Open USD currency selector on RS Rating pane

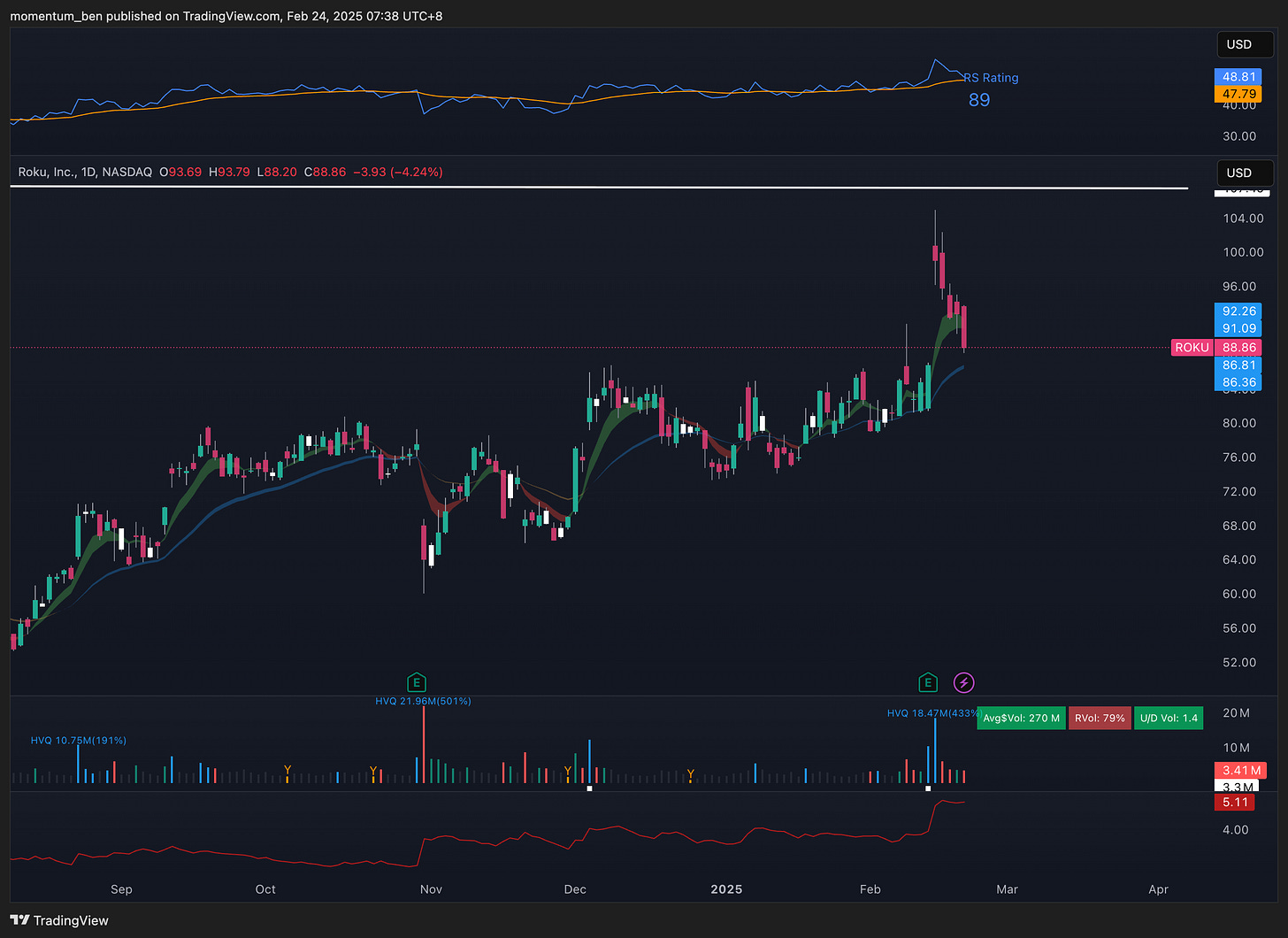pyautogui.click(x=1245, y=44)
